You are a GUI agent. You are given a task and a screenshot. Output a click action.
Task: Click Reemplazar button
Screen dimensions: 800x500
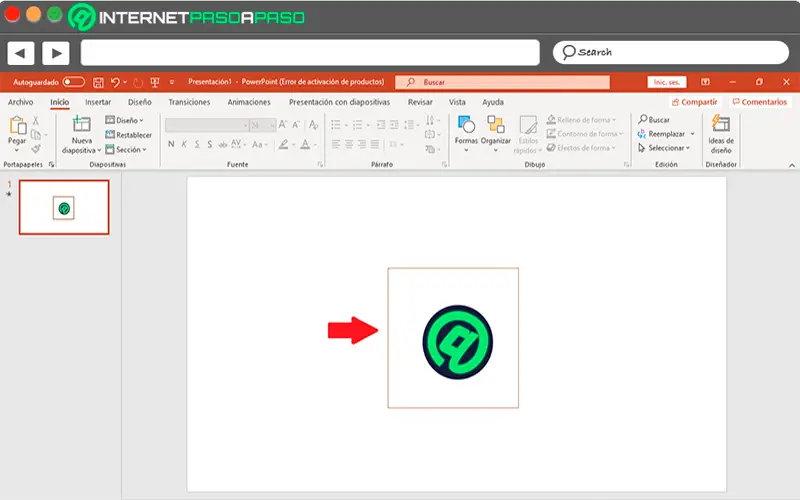[x=666, y=134]
